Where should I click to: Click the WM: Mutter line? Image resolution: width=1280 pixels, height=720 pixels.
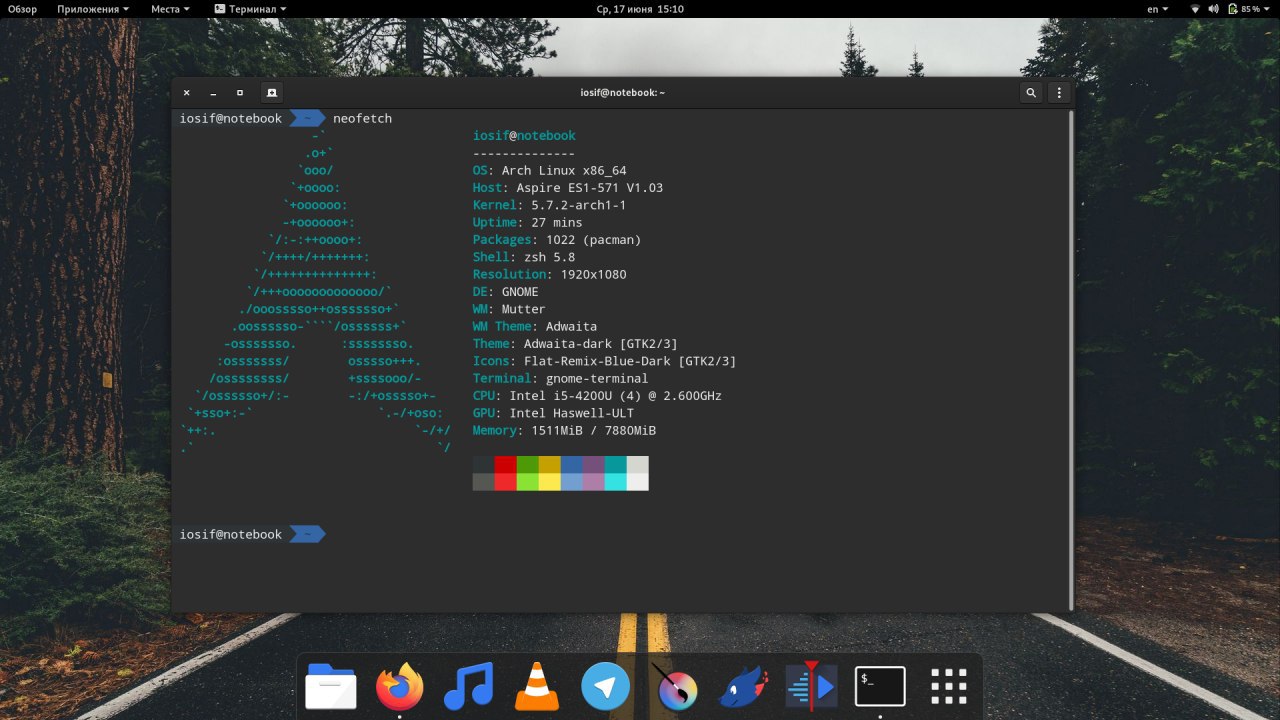(x=509, y=309)
